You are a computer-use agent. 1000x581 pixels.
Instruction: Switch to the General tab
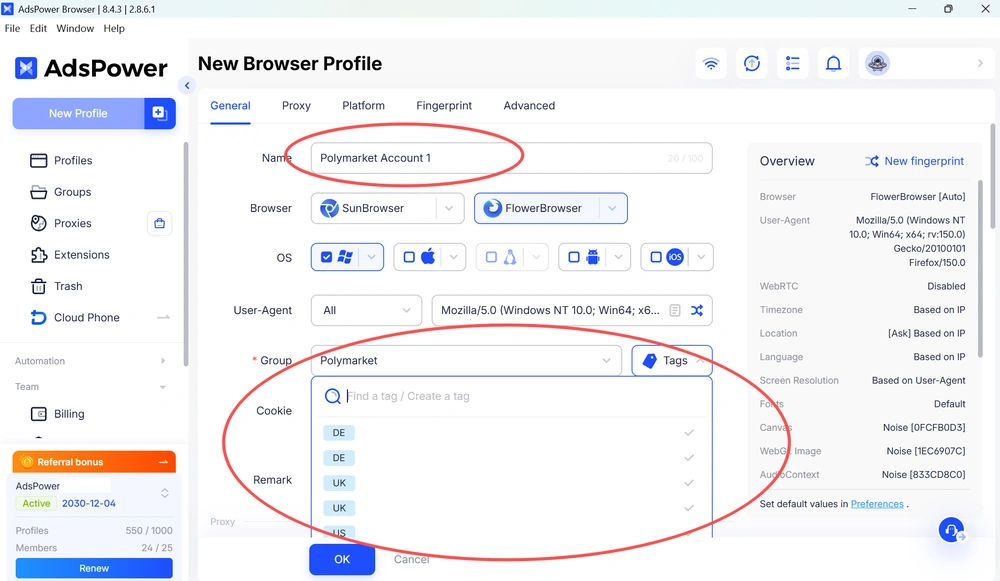click(x=230, y=106)
